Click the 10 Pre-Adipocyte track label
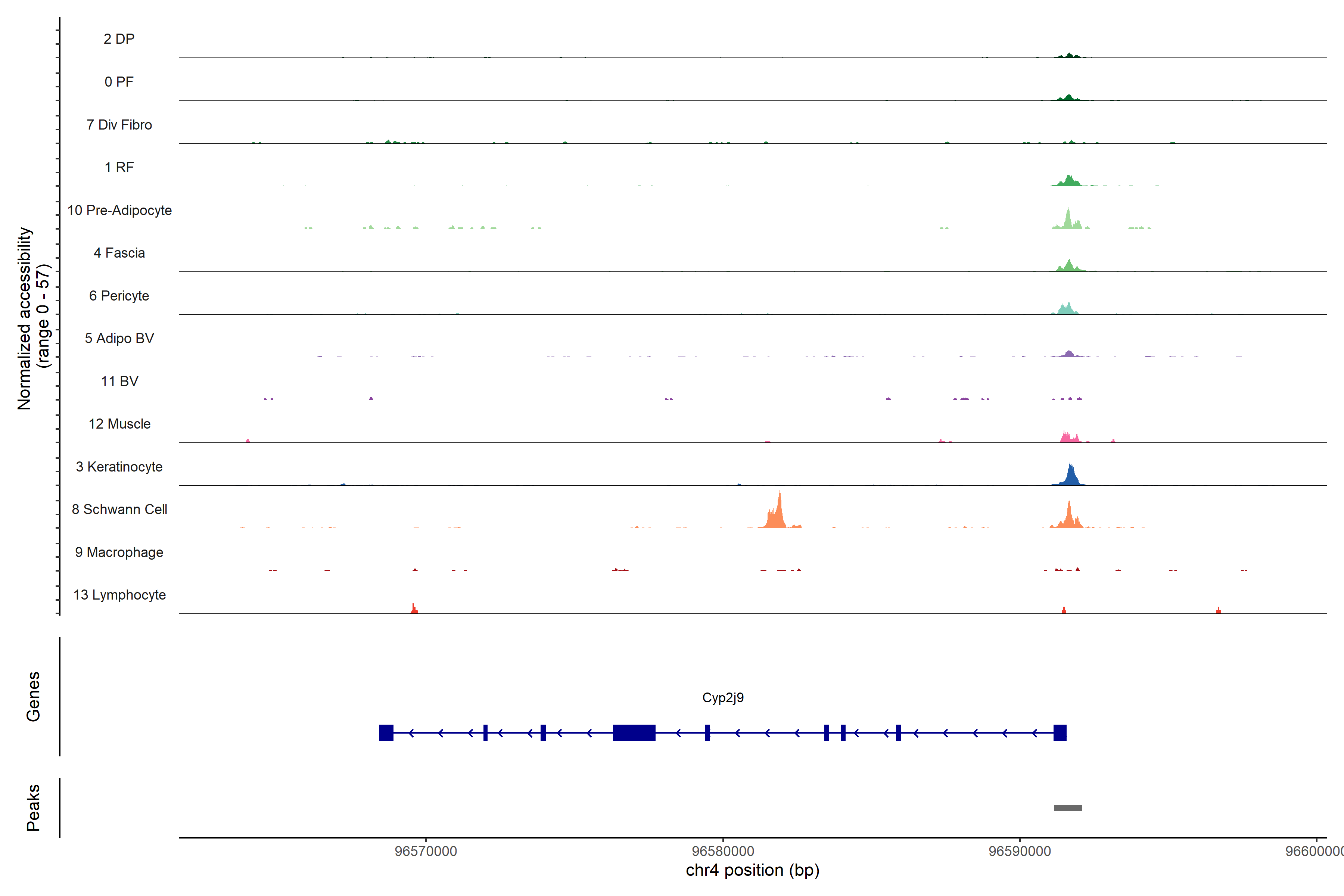1344x896 pixels. coord(119,210)
